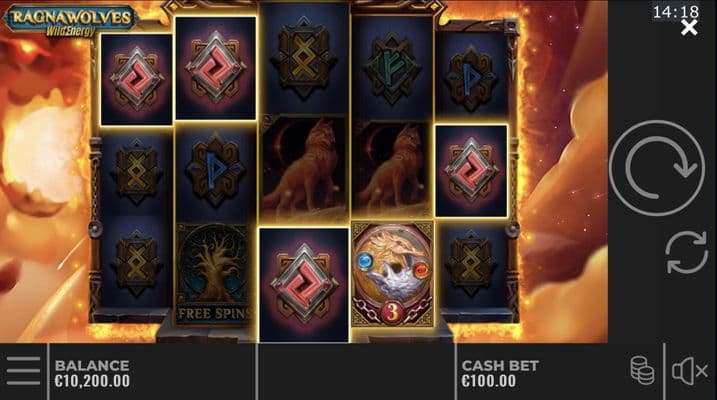717x400 pixels.
Task: Click the highlighted red rune on fifth reel
Action: tap(471, 171)
